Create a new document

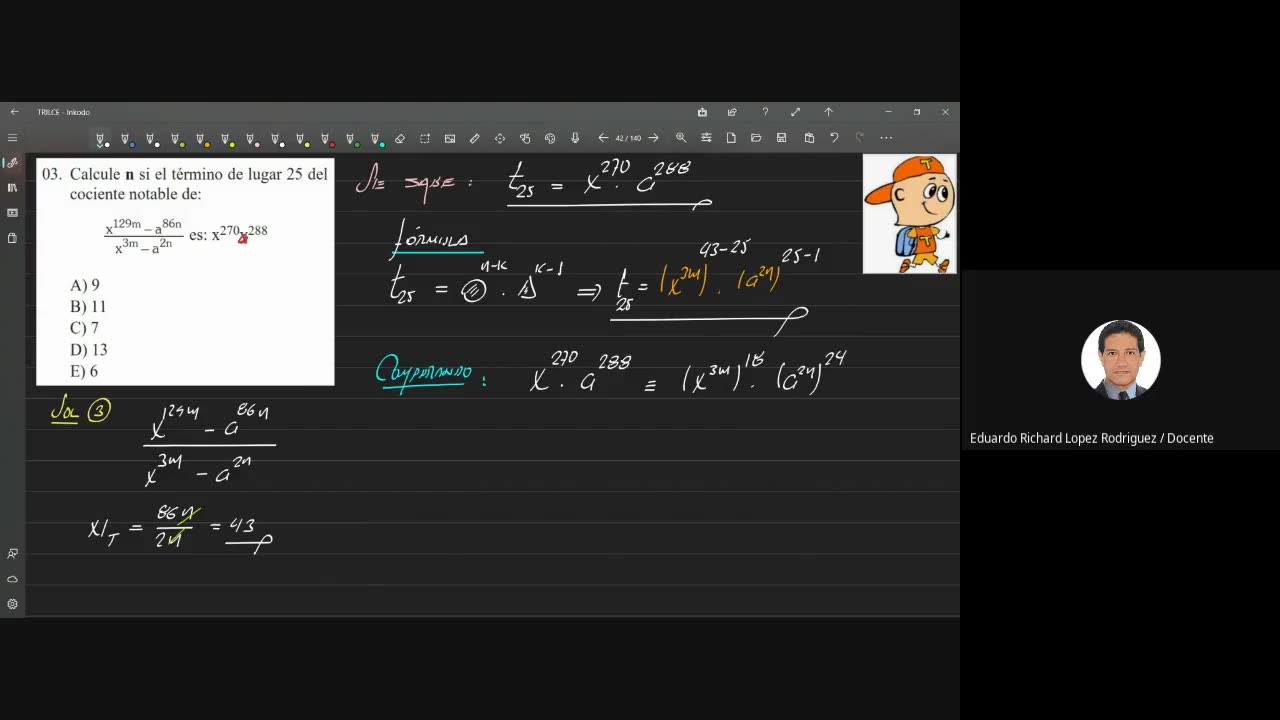click(731, 138)
